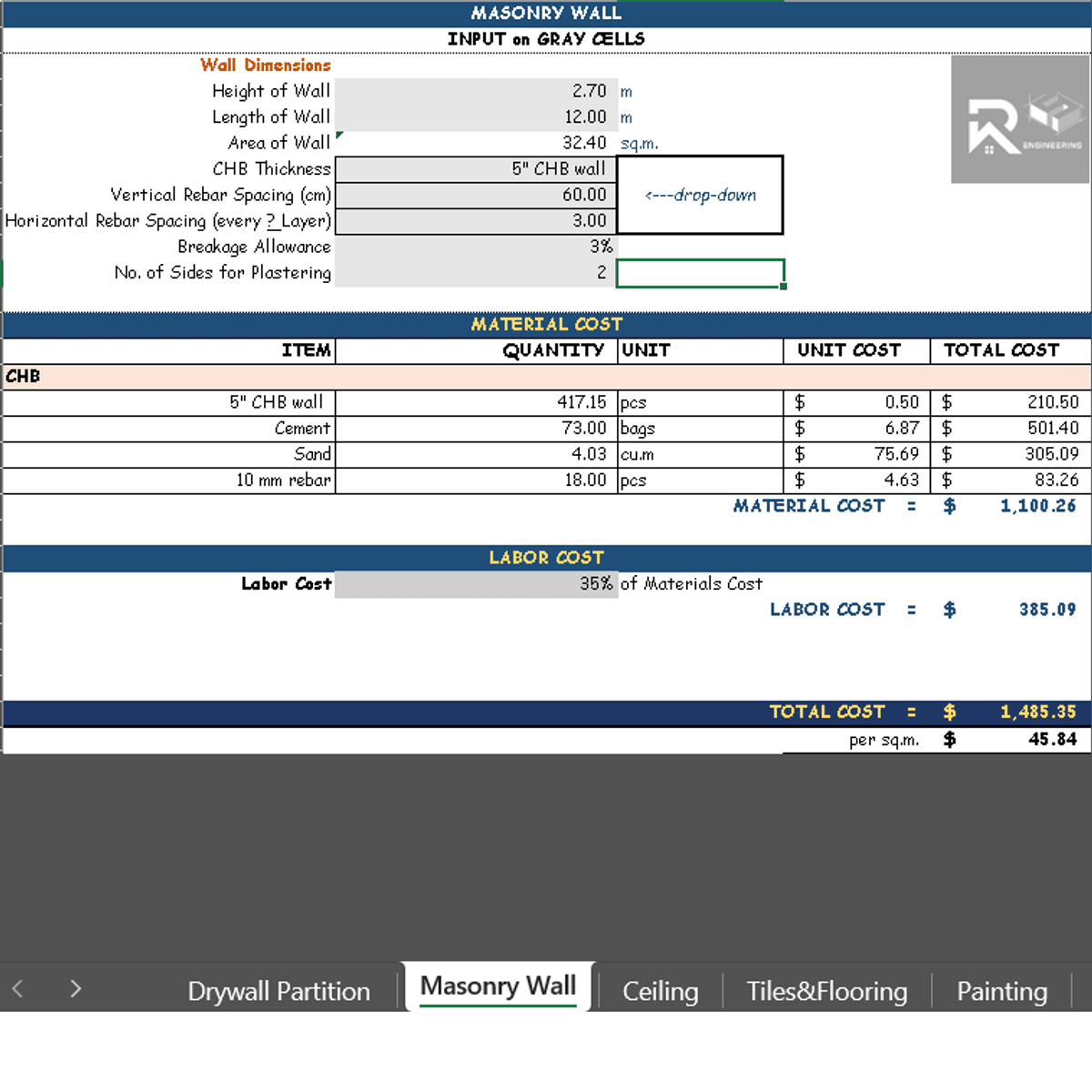Click the next sheet arrow

76,988
